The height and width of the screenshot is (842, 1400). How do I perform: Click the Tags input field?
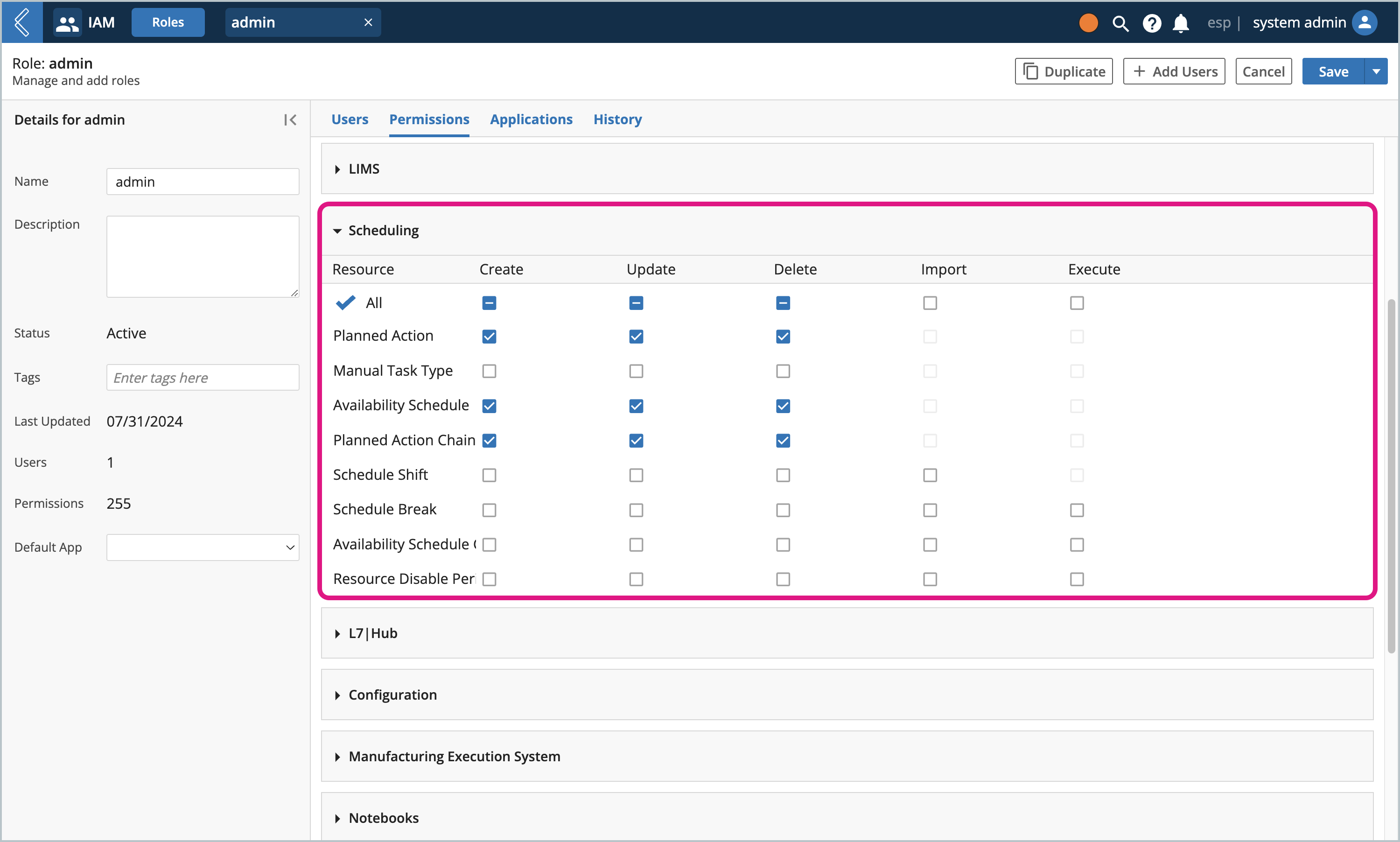click(x=203, y=377)
